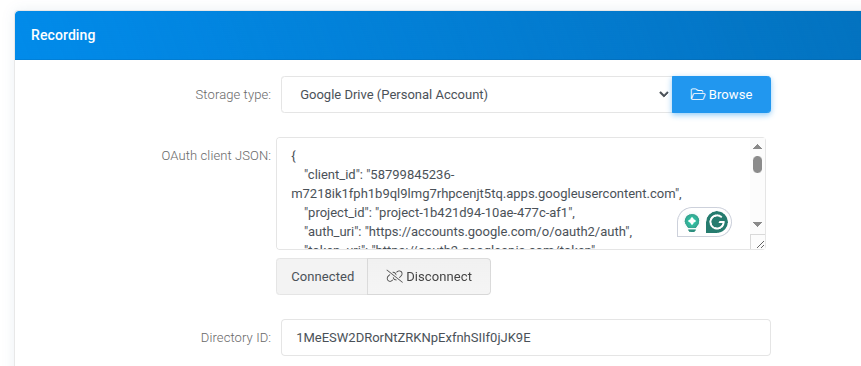Viewport: 861px width, 366px height.
Task: Click the "Directory ID:" label
Action: pyautogui.click(x=236, y=337)
